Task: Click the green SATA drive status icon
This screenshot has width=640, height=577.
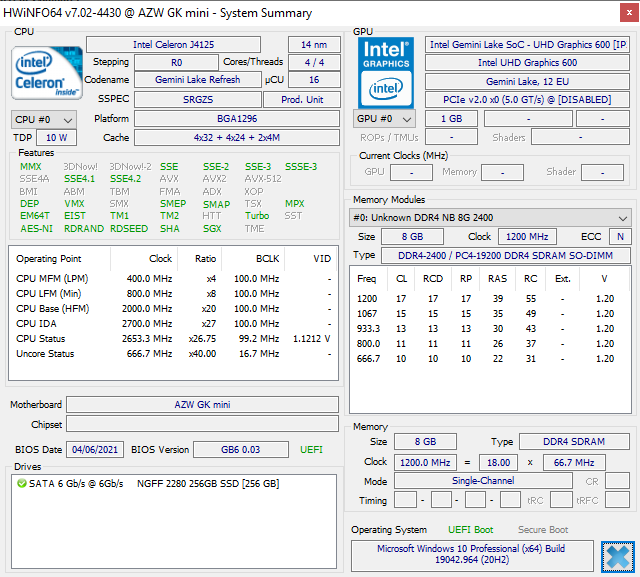Action: click(x=22, y=484)
